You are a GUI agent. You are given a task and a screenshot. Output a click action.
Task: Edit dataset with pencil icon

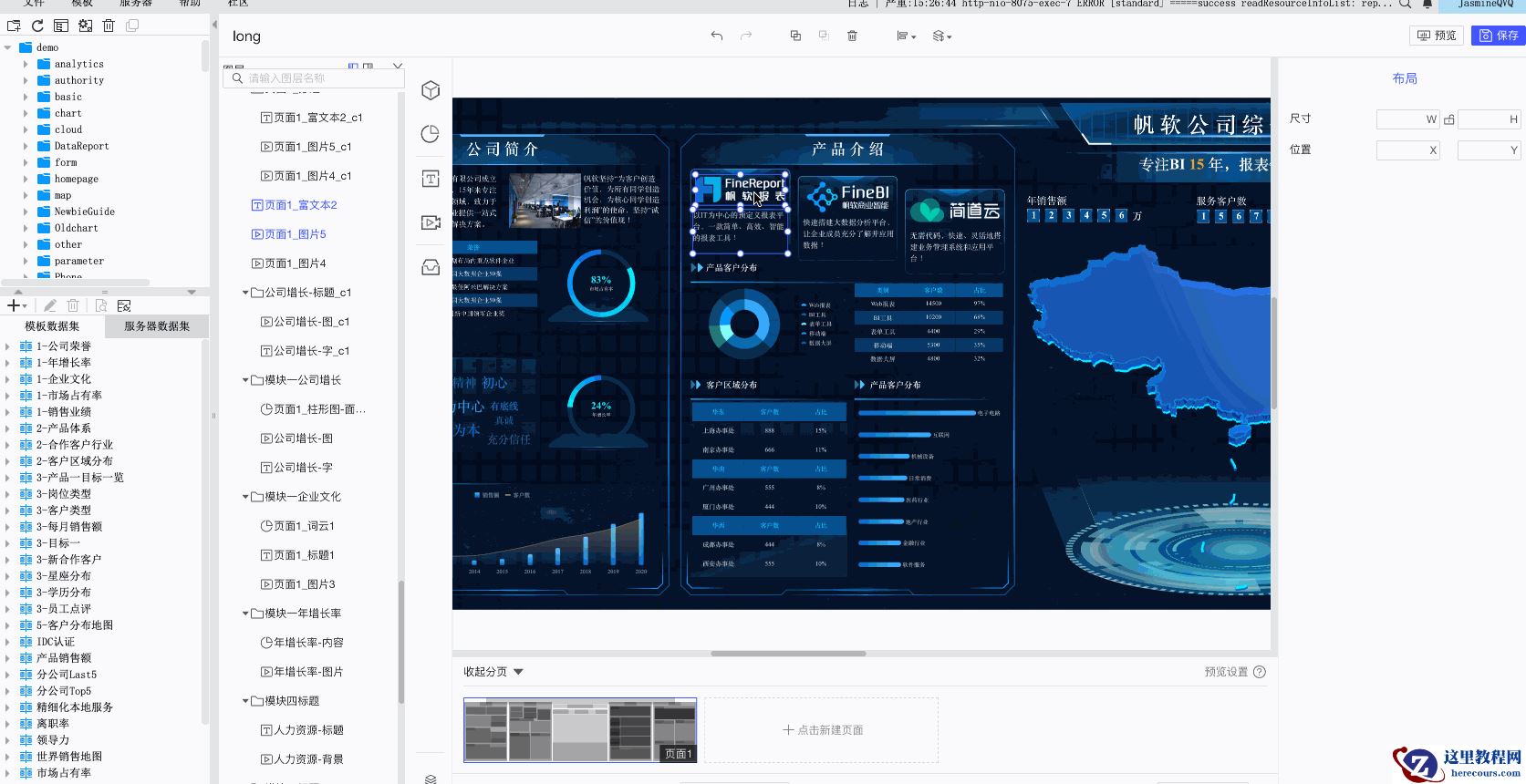pos(50,306)
